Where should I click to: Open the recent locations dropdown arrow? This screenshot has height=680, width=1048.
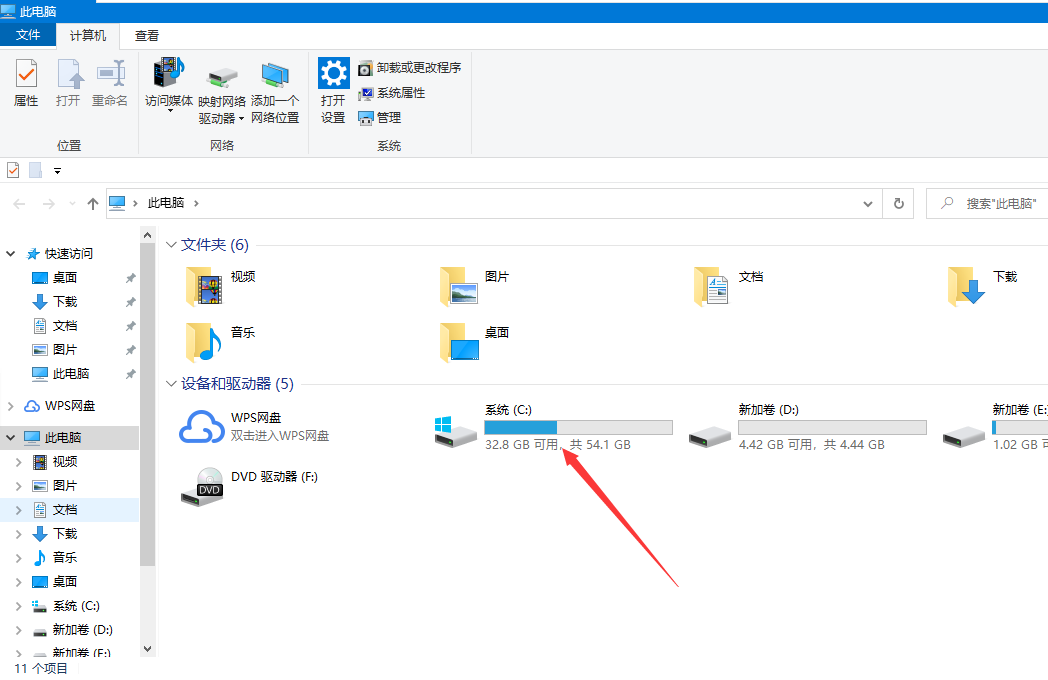(x=72, y=204)
